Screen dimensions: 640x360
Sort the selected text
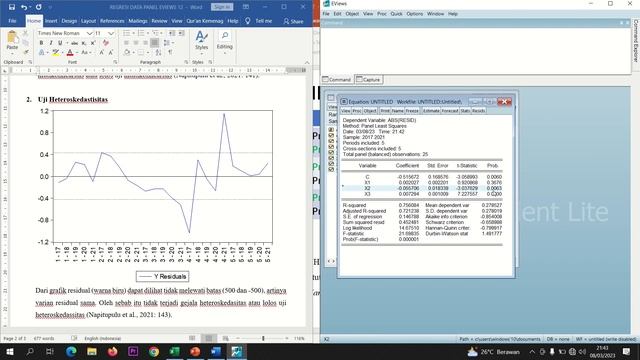pos(158,52)
